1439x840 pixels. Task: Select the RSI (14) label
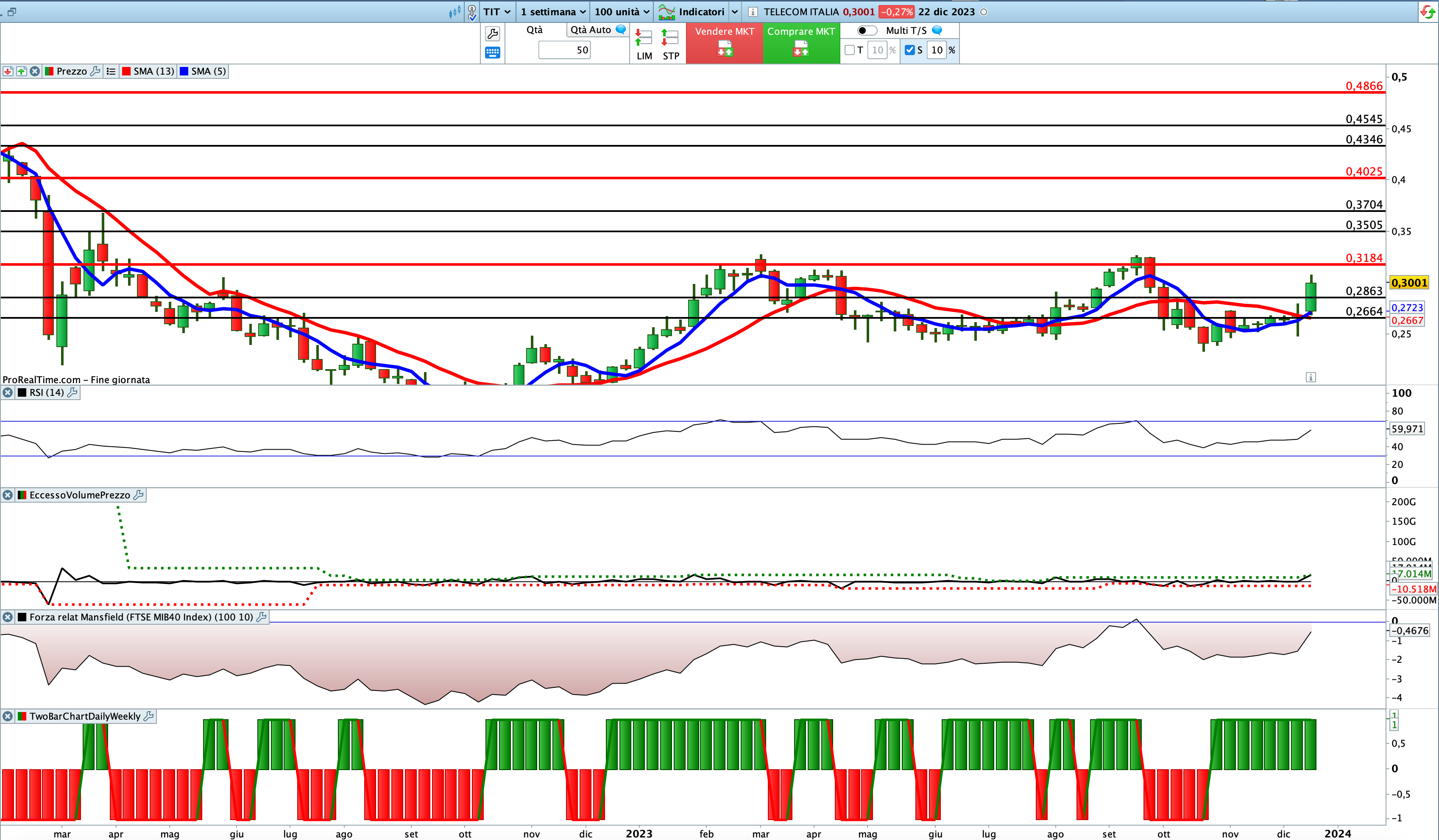(47, 392)
